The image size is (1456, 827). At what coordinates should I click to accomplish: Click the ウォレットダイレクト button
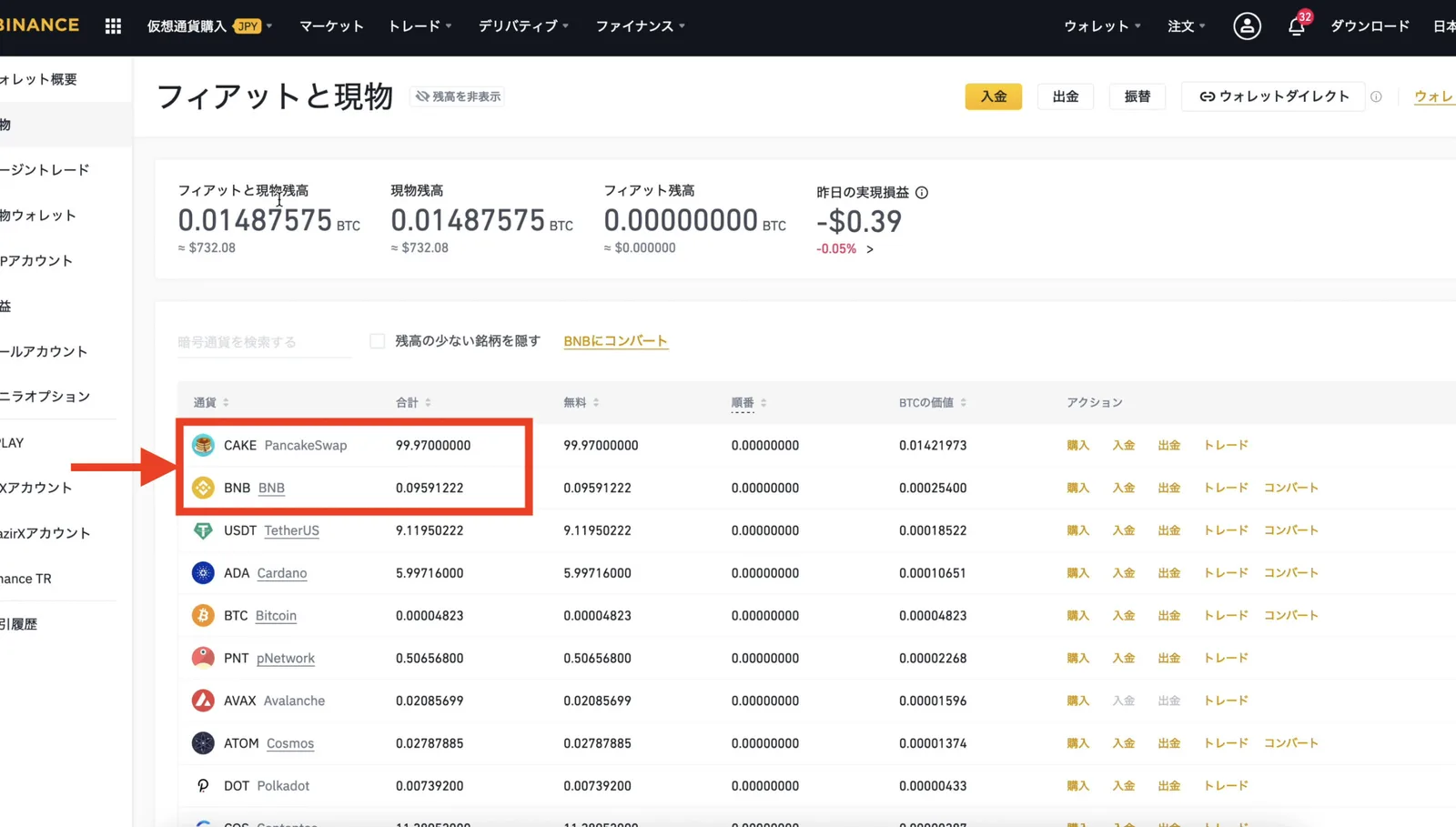1274,96
